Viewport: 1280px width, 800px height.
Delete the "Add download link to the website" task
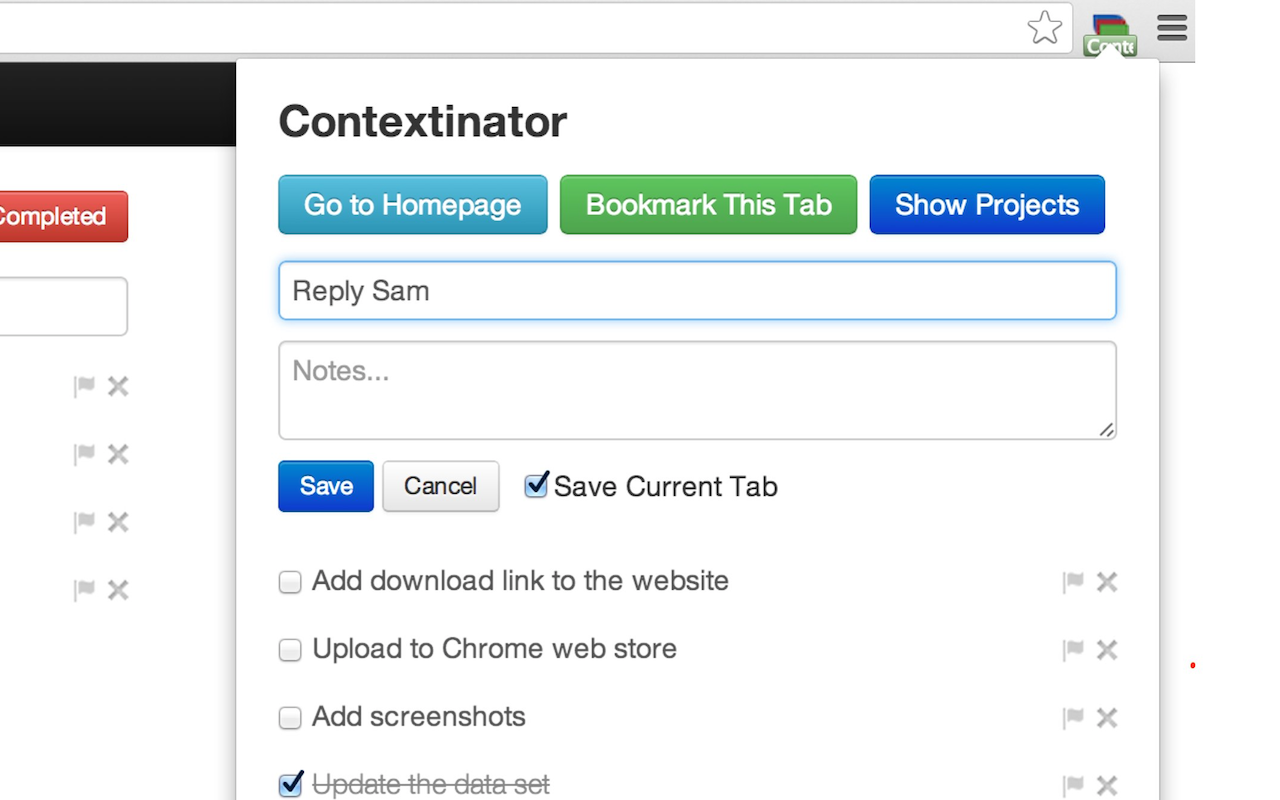[x=1107, y=581]
